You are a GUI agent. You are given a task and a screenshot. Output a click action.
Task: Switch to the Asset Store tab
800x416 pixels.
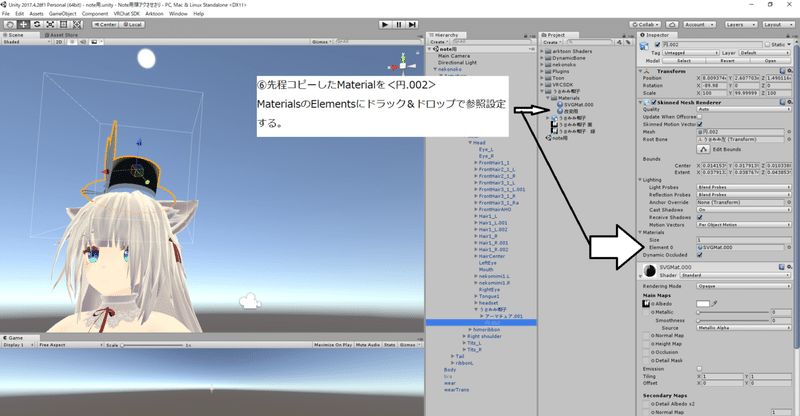61,35
